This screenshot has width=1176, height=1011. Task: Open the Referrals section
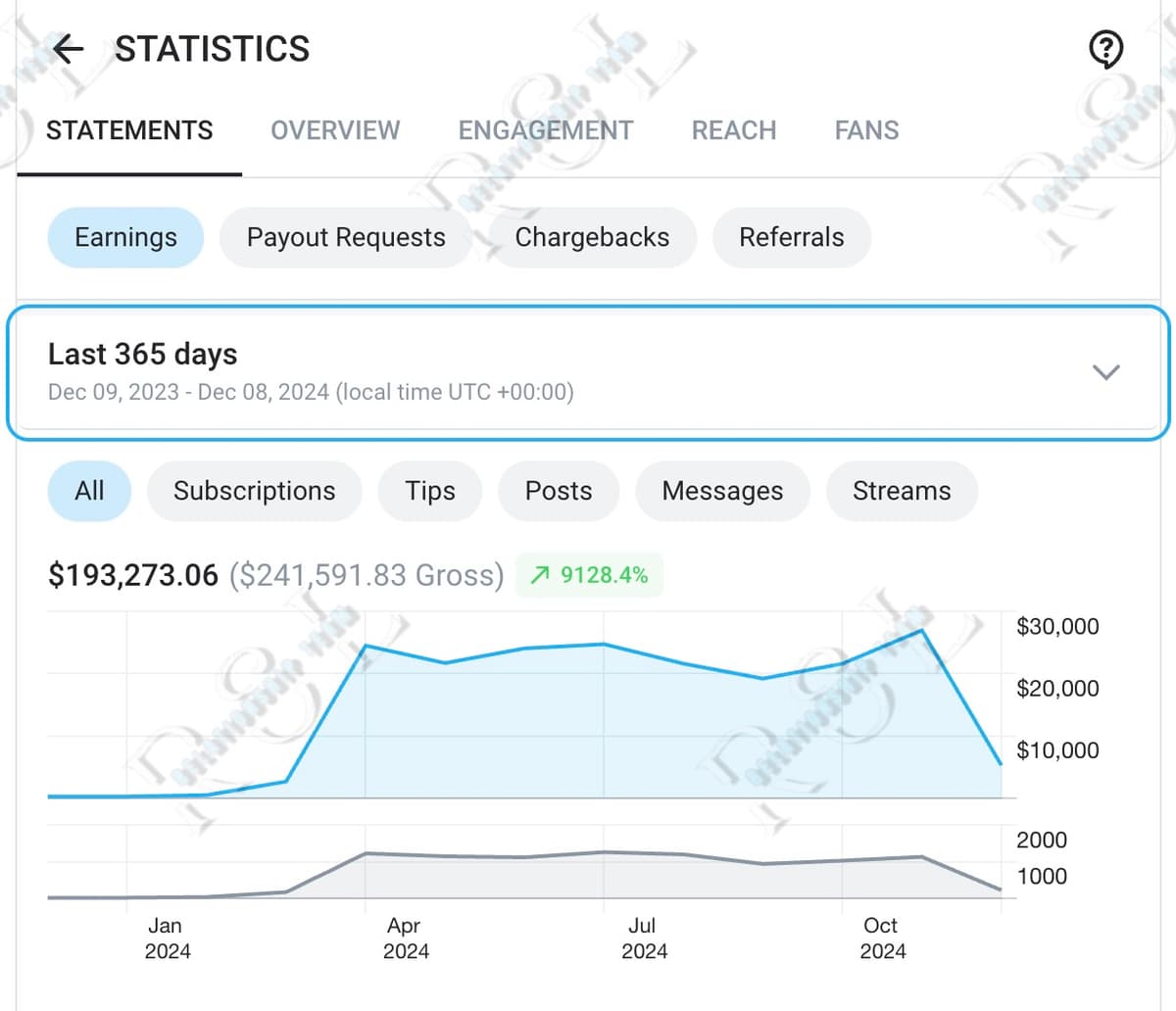click(792, 237)
